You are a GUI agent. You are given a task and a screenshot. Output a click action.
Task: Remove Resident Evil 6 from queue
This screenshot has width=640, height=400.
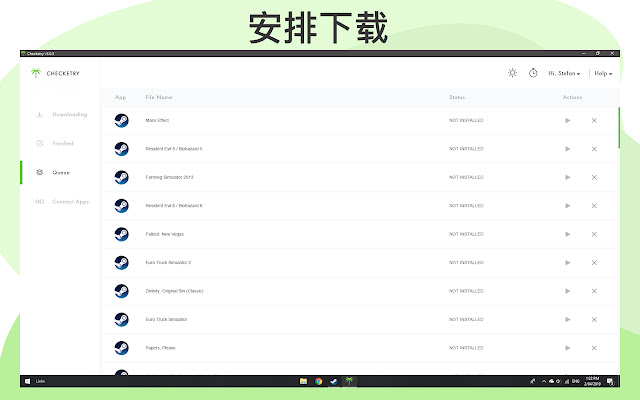594,206
